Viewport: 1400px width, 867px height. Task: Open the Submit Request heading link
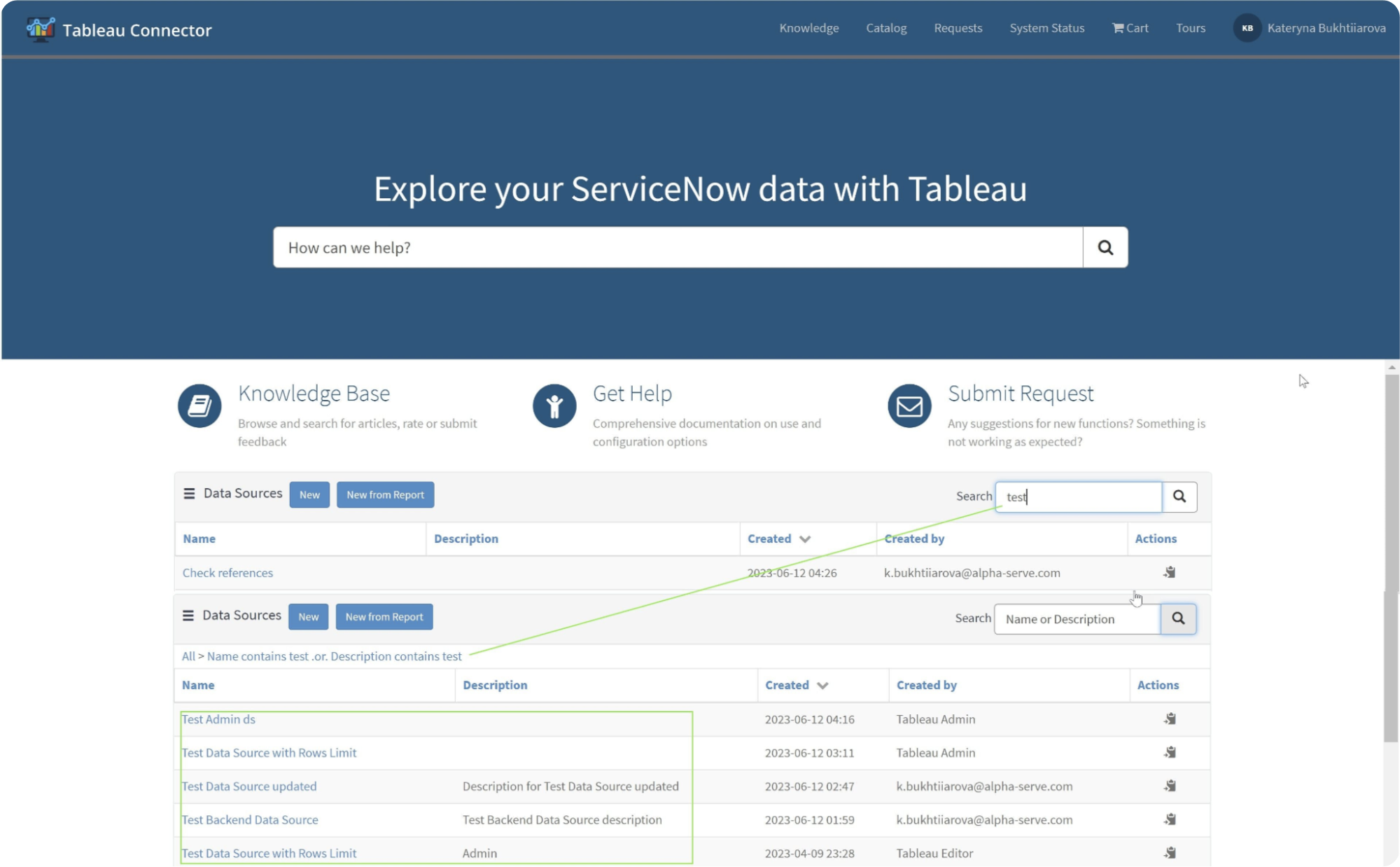pos(1021,394)
